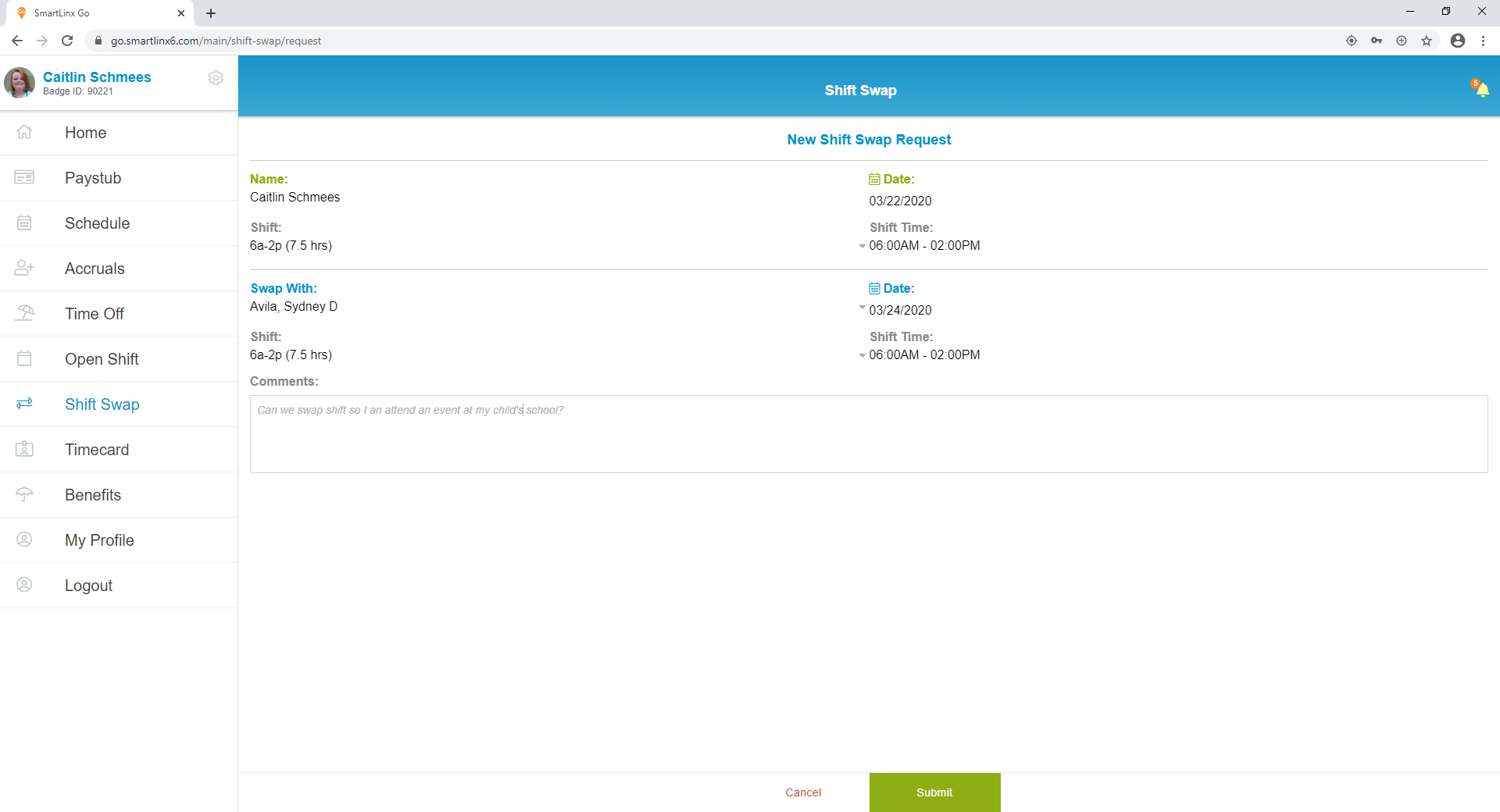Cancel the new shift swap request
The height and width of the screenshot is (812, 1500).
[802, 792]
